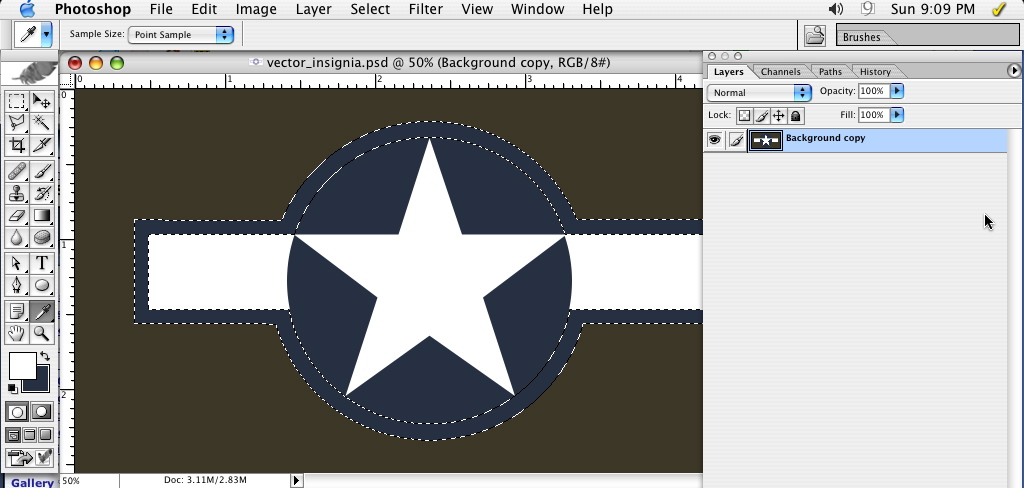Open the Normal blend mode dropdown
1024x488 pixels.
[x=759, y=93]
